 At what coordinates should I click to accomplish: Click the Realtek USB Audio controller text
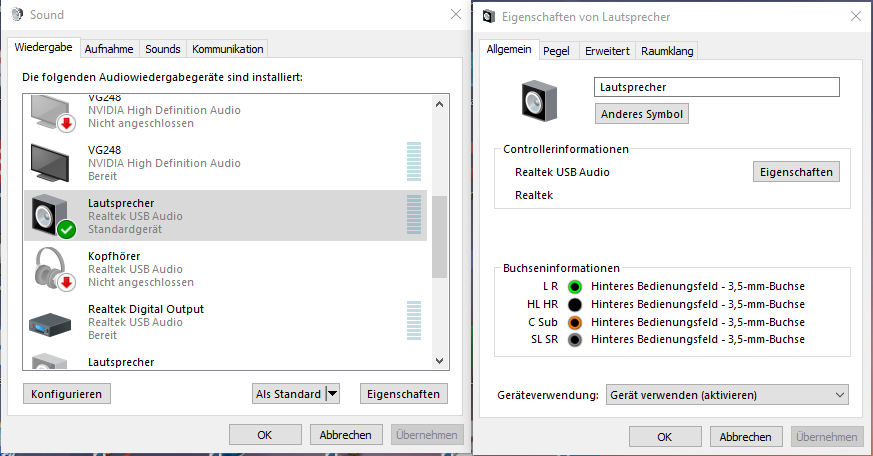pos(562,172)
